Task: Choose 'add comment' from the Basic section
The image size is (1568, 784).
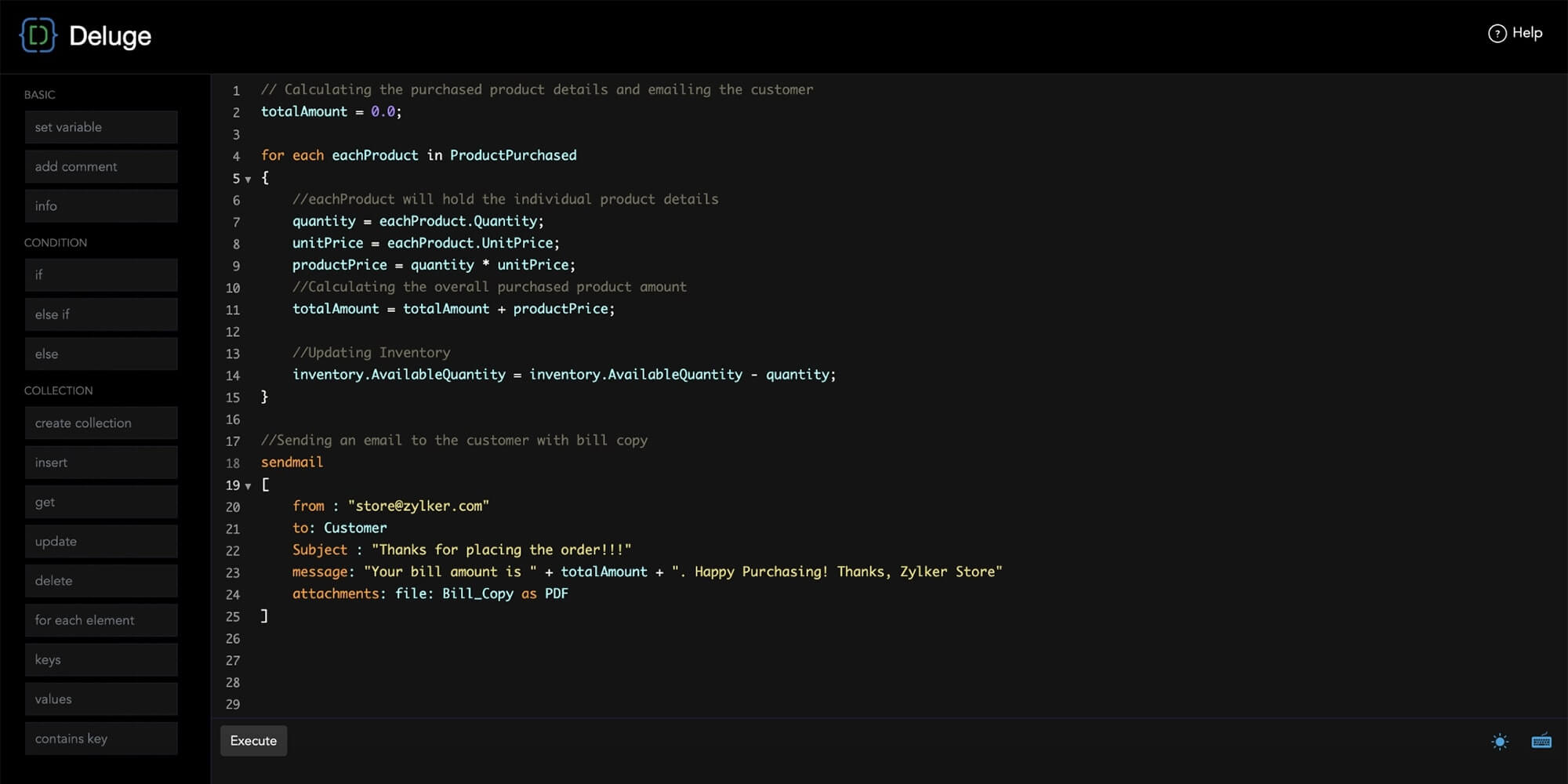Action: click(101, 166)
